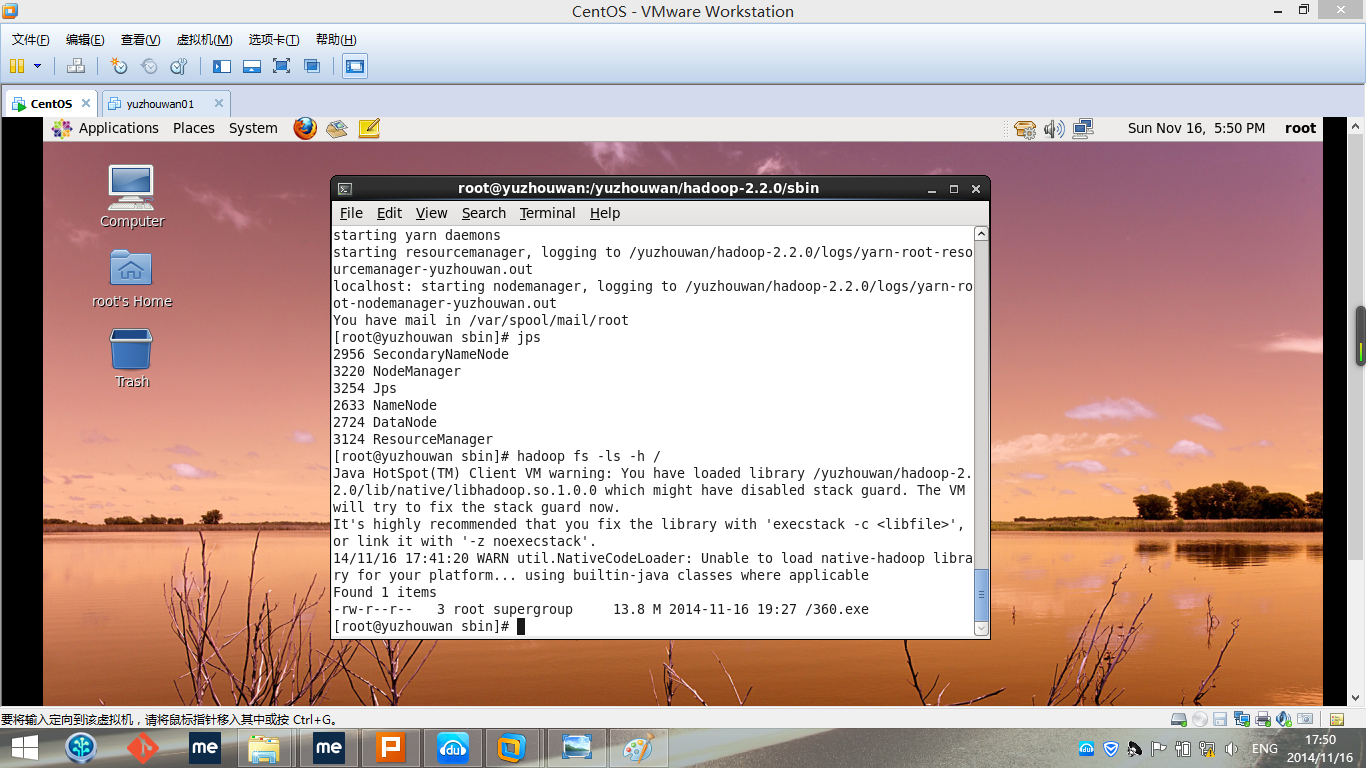Toggle Unity mode in VMware toolbar

pos(312,66)
